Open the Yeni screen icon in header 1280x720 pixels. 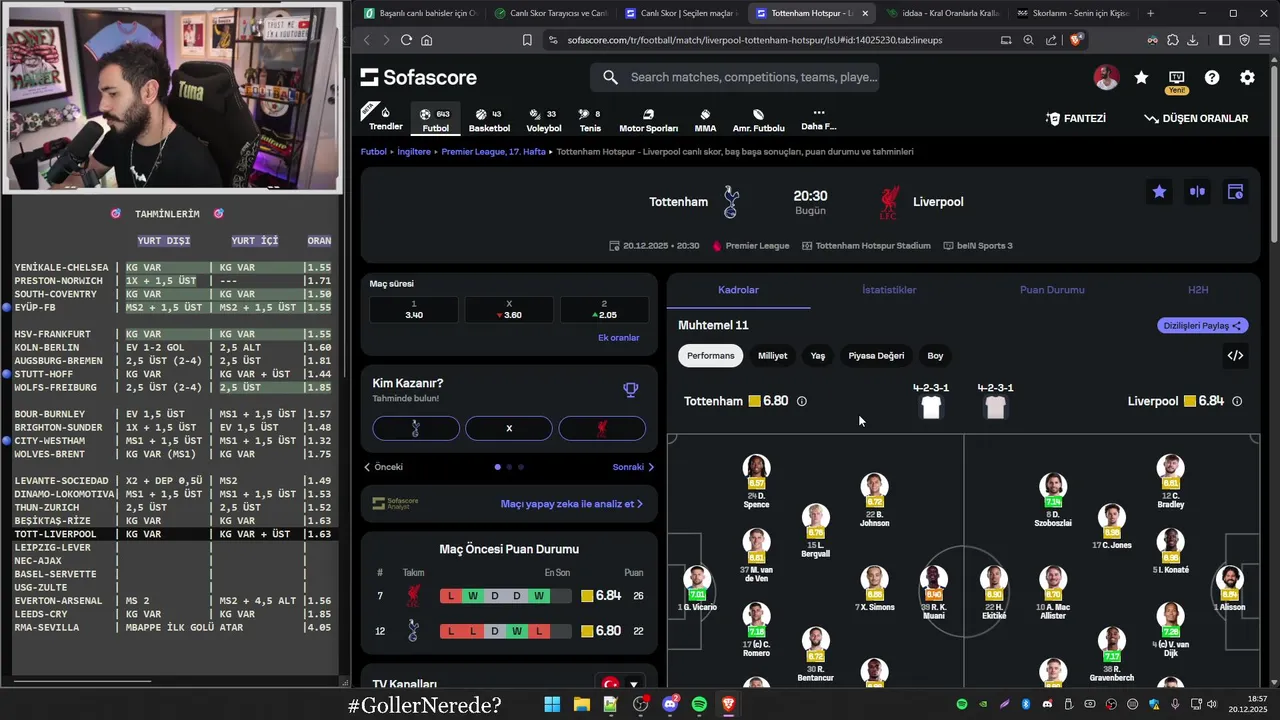(x=1177, y=81)
